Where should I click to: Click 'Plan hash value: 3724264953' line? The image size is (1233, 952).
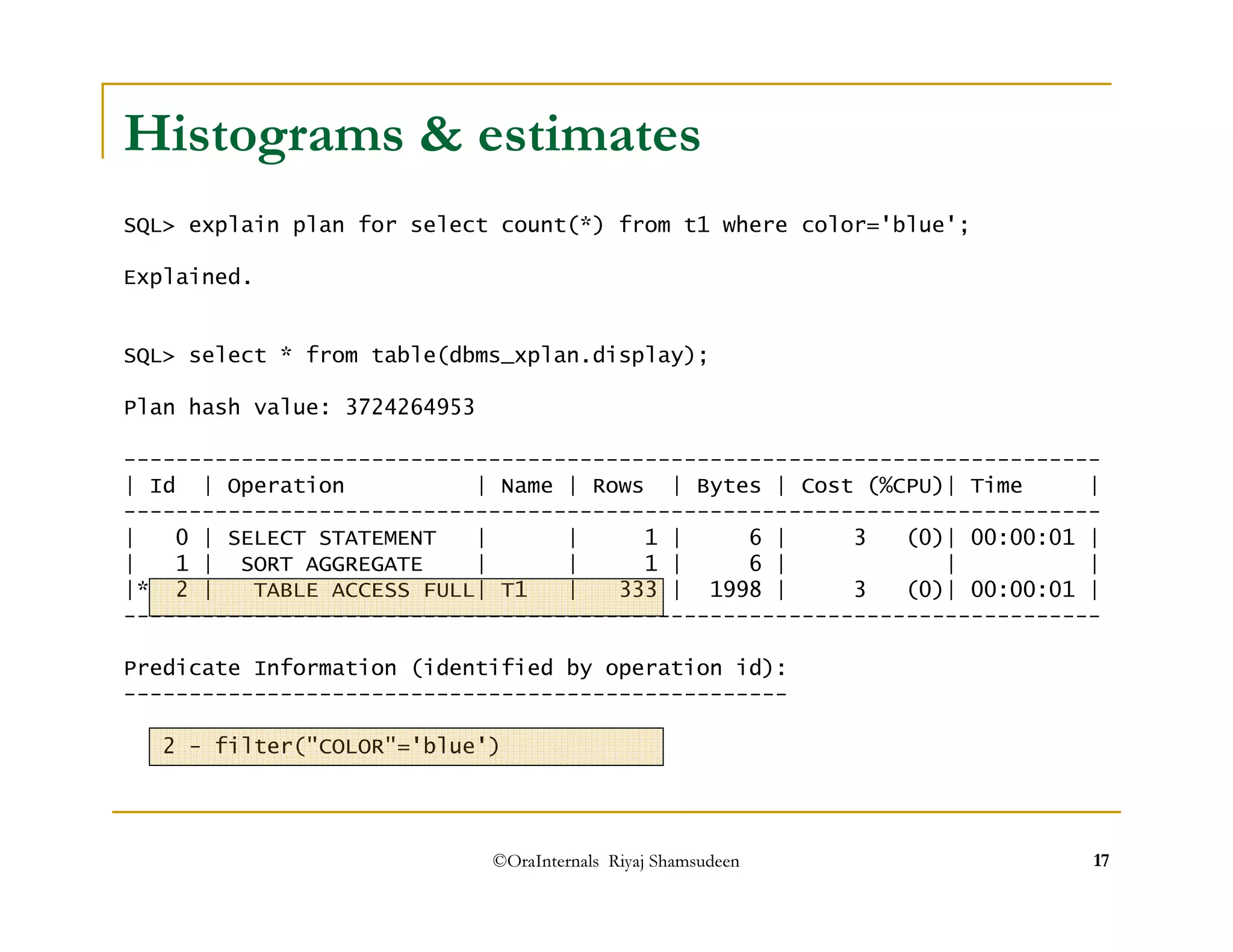click(299, 407)
